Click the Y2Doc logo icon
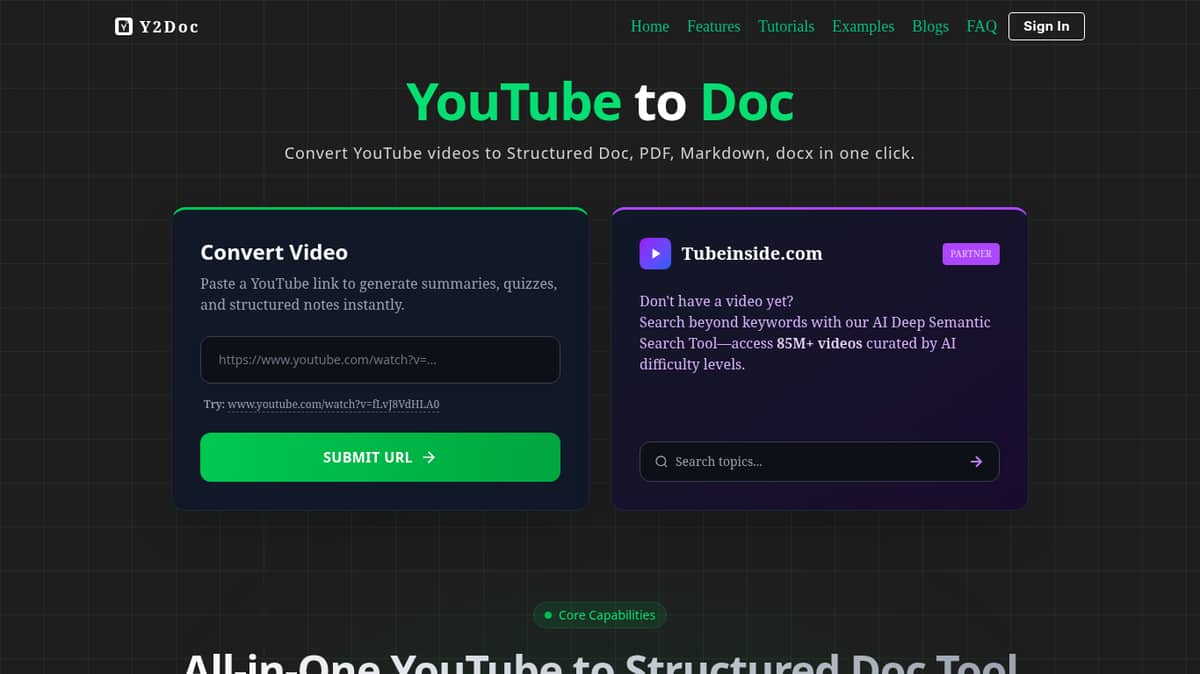Screen dimensions: 1200x674 pos(124,27)
